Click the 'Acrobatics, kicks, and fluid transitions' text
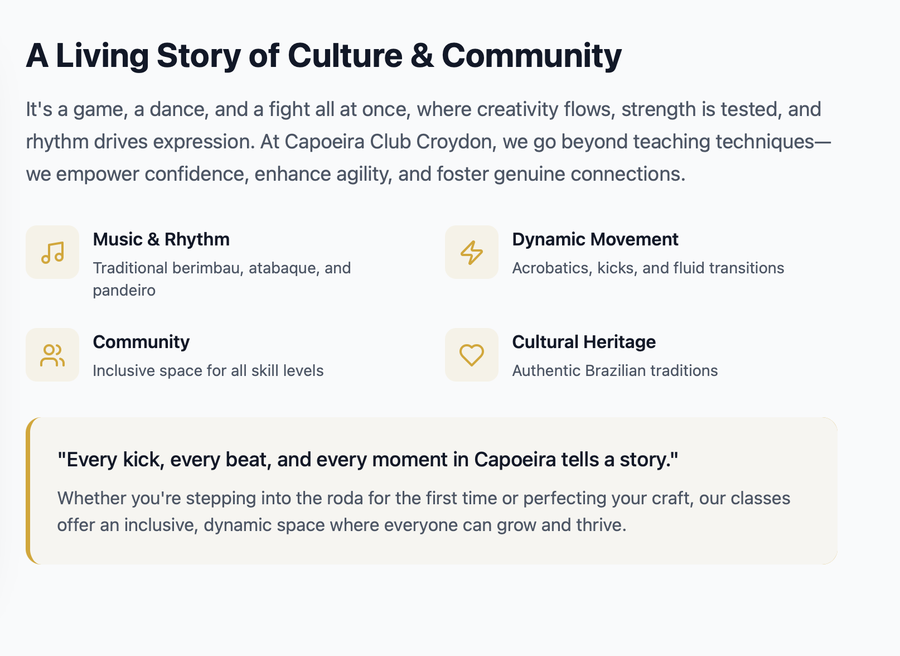Viewport: 900px width, 656px height. pos(648,268)
